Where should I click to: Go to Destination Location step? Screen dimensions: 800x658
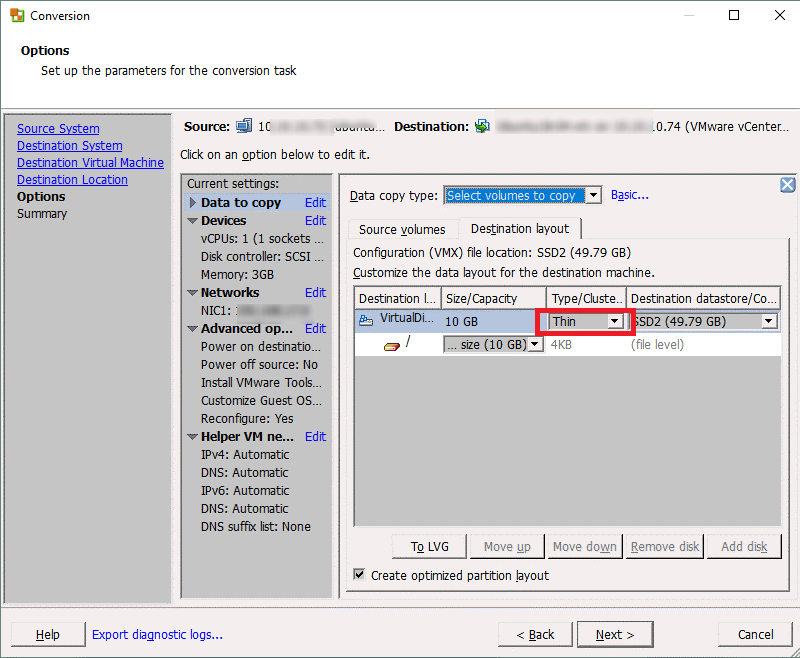pyautogui.click(x=72, y=180)
